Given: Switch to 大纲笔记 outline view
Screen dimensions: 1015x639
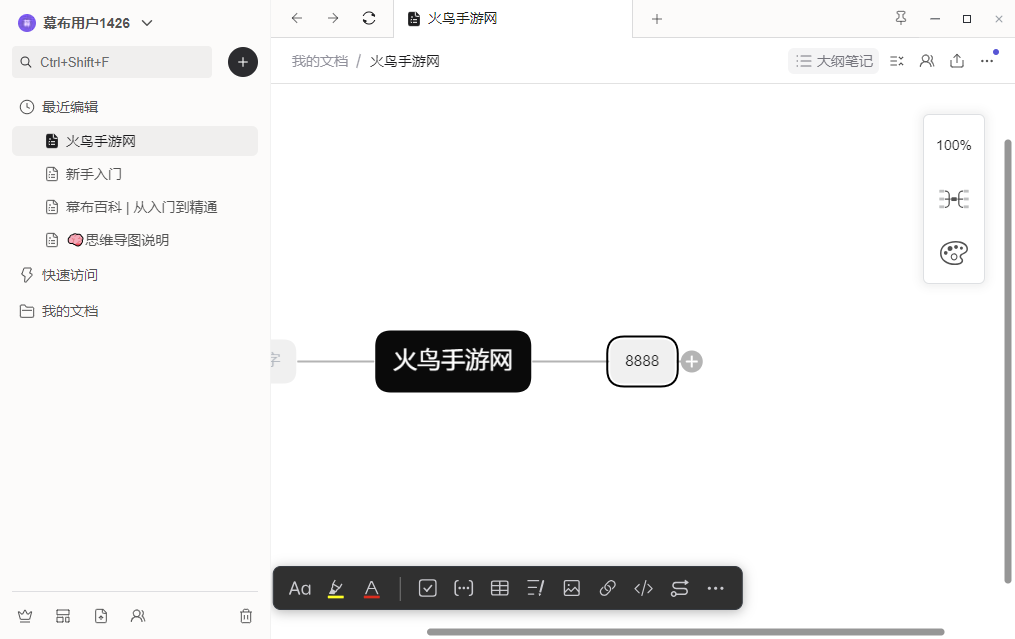Looking at the screenshot, I should 834,61.
